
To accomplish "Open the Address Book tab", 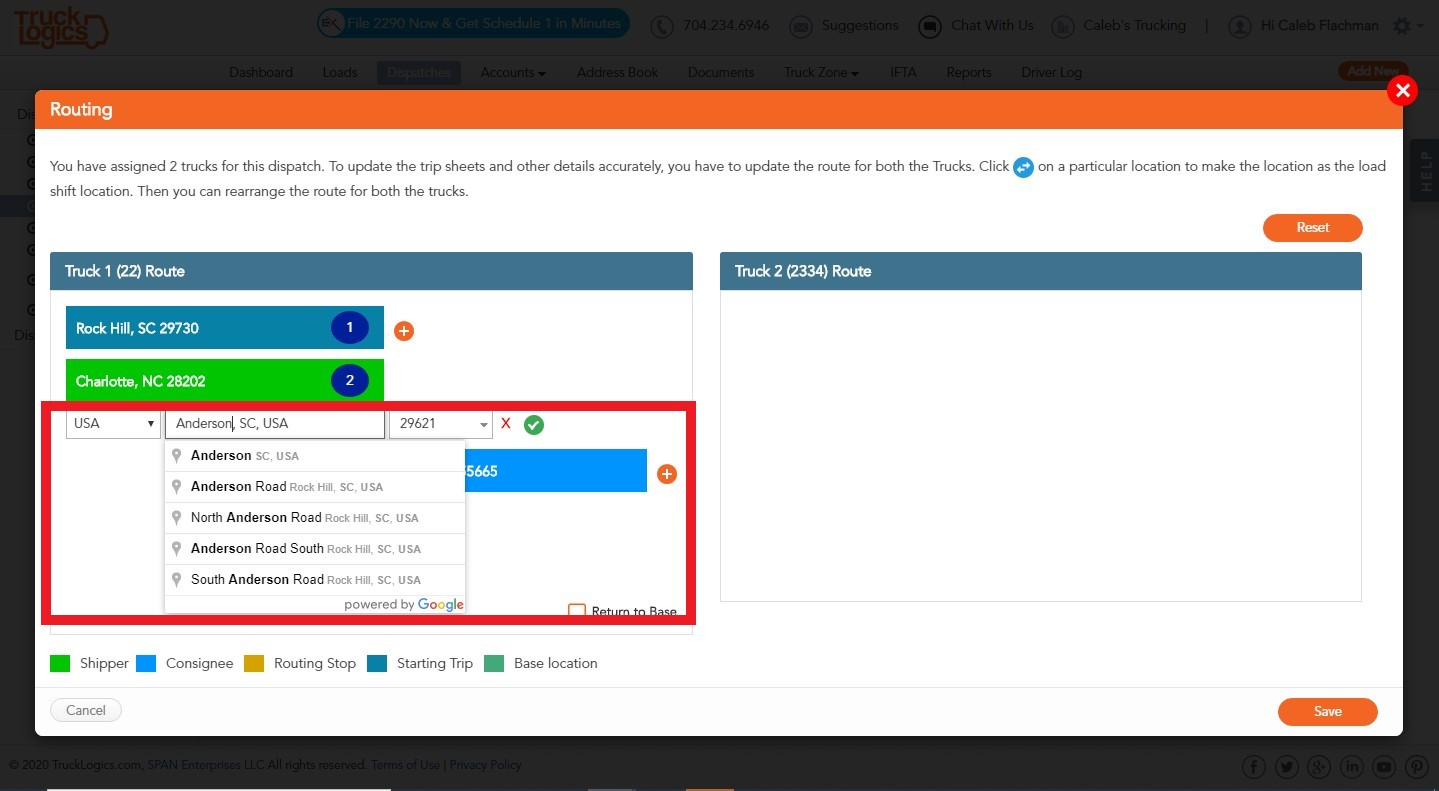I will pos(618,72).
